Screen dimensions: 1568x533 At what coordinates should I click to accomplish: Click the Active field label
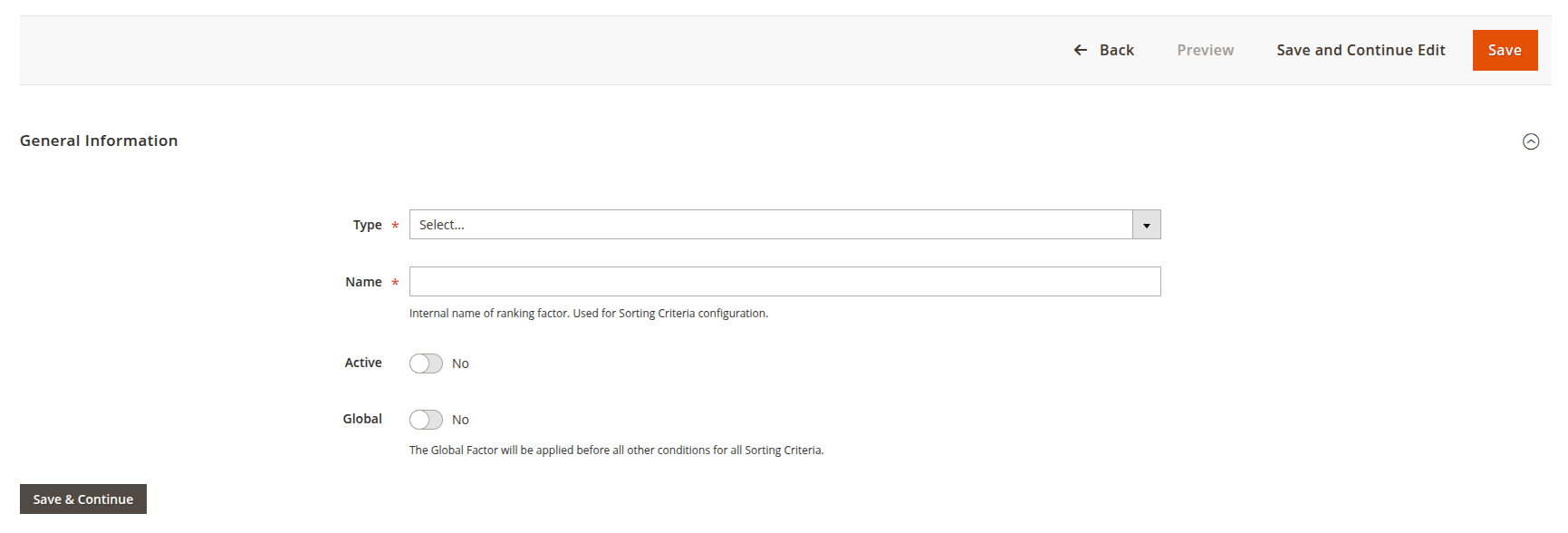click(x=363, y=363)
